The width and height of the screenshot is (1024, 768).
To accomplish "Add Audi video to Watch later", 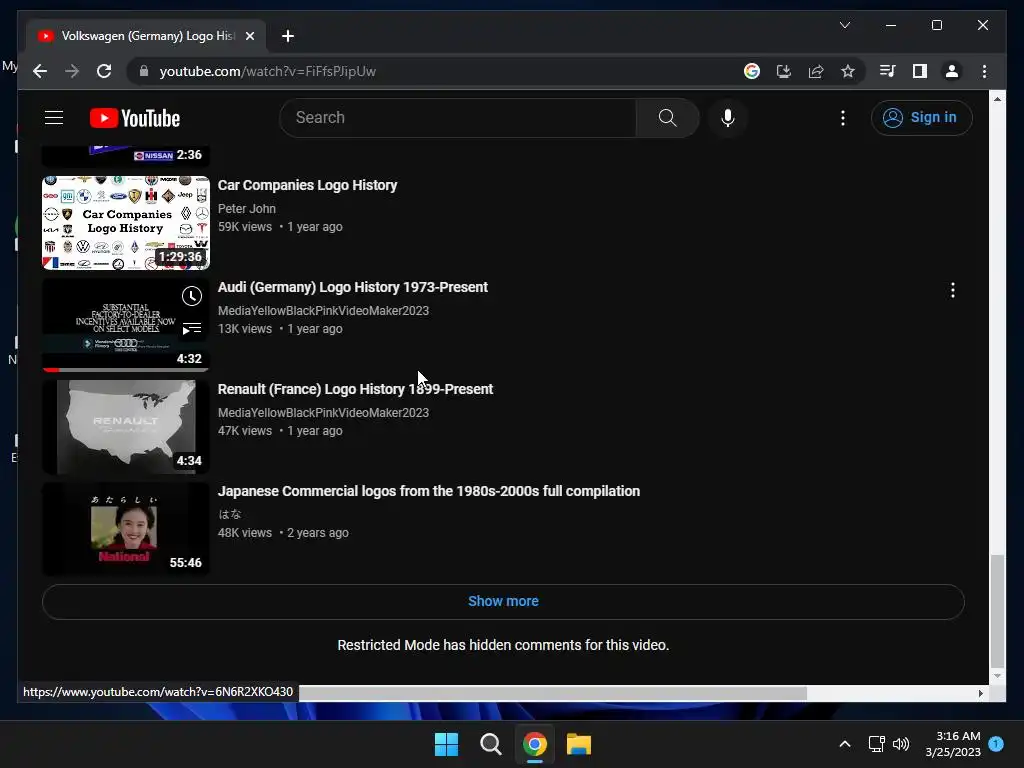I will pos(191,296).
